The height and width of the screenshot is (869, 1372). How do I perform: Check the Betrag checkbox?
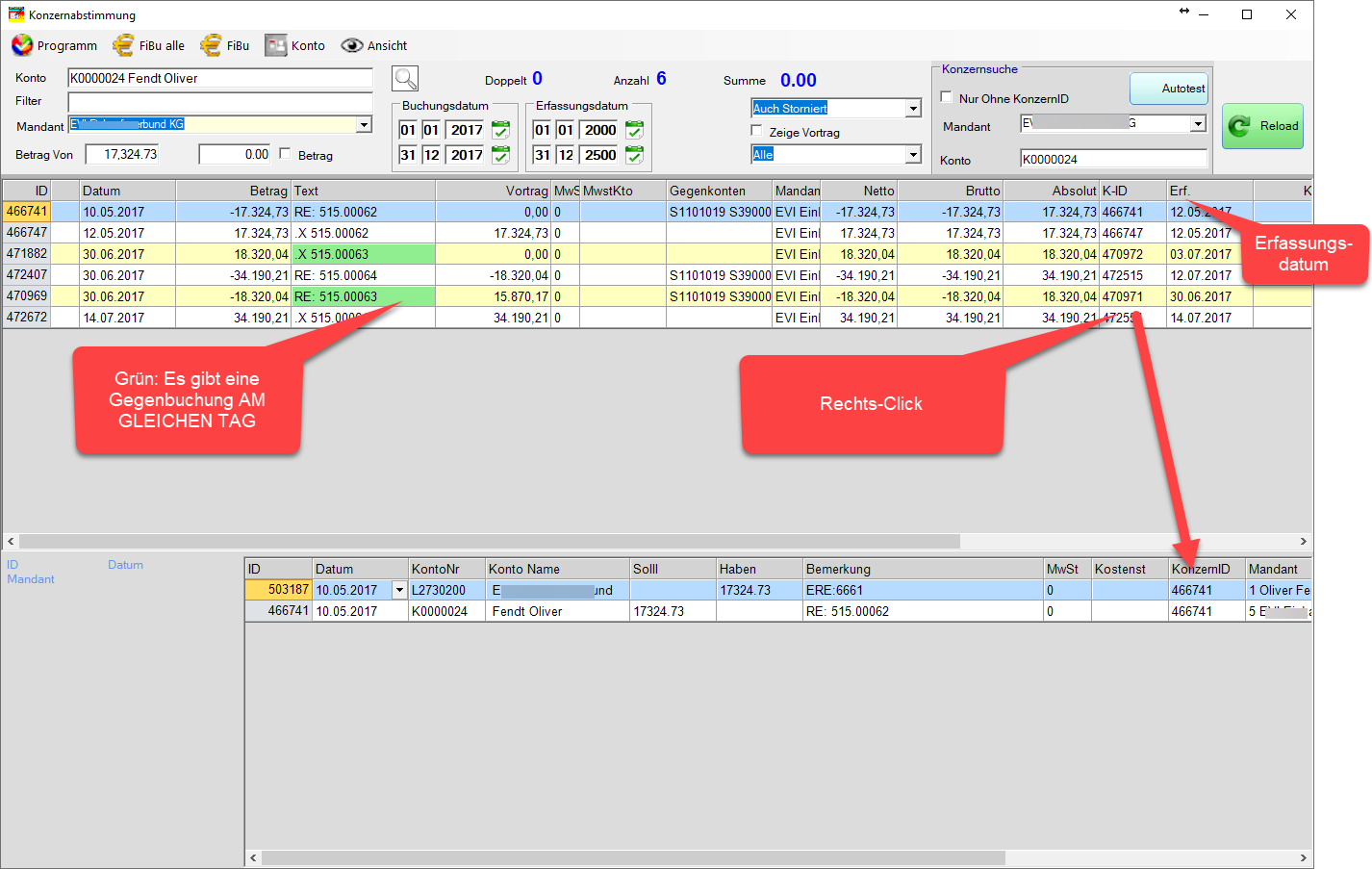click(286, 153)
